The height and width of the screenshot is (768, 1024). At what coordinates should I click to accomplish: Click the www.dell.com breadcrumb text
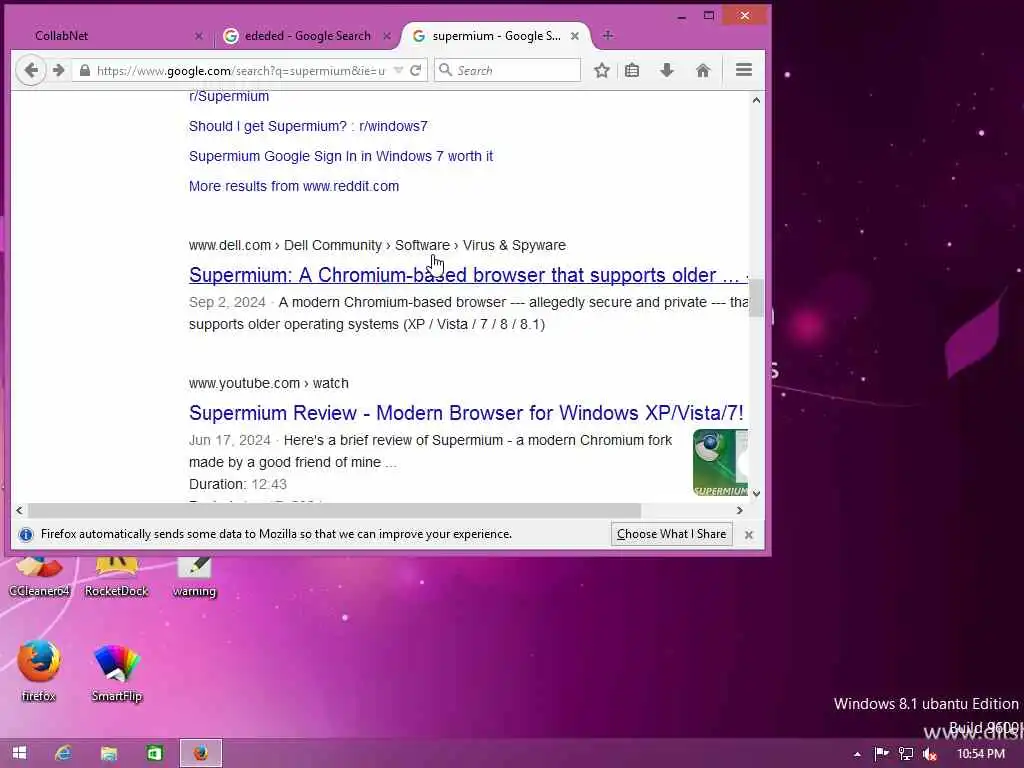coord(230,245)
